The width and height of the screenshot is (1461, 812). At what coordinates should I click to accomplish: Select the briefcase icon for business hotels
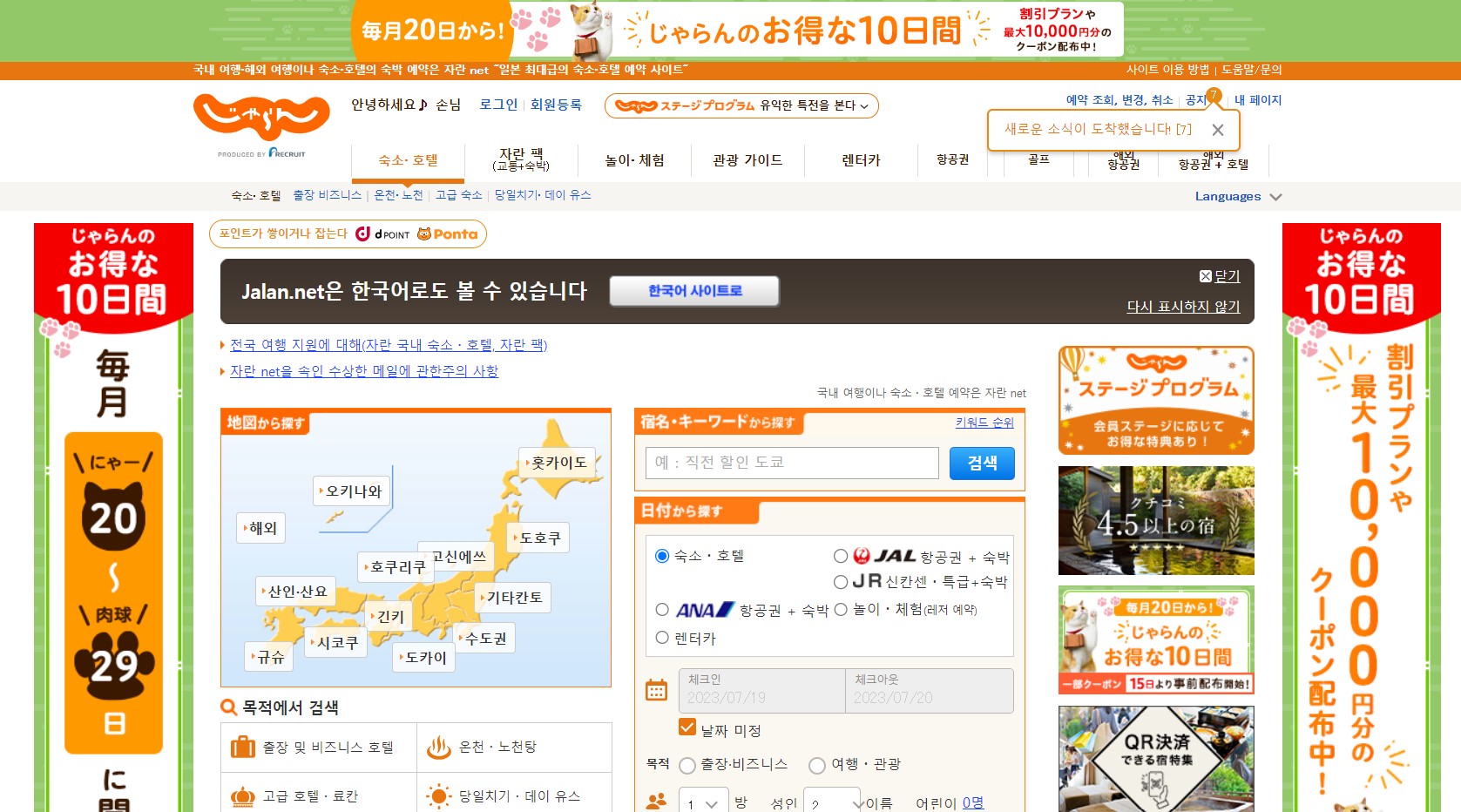(x=244, y=747)
